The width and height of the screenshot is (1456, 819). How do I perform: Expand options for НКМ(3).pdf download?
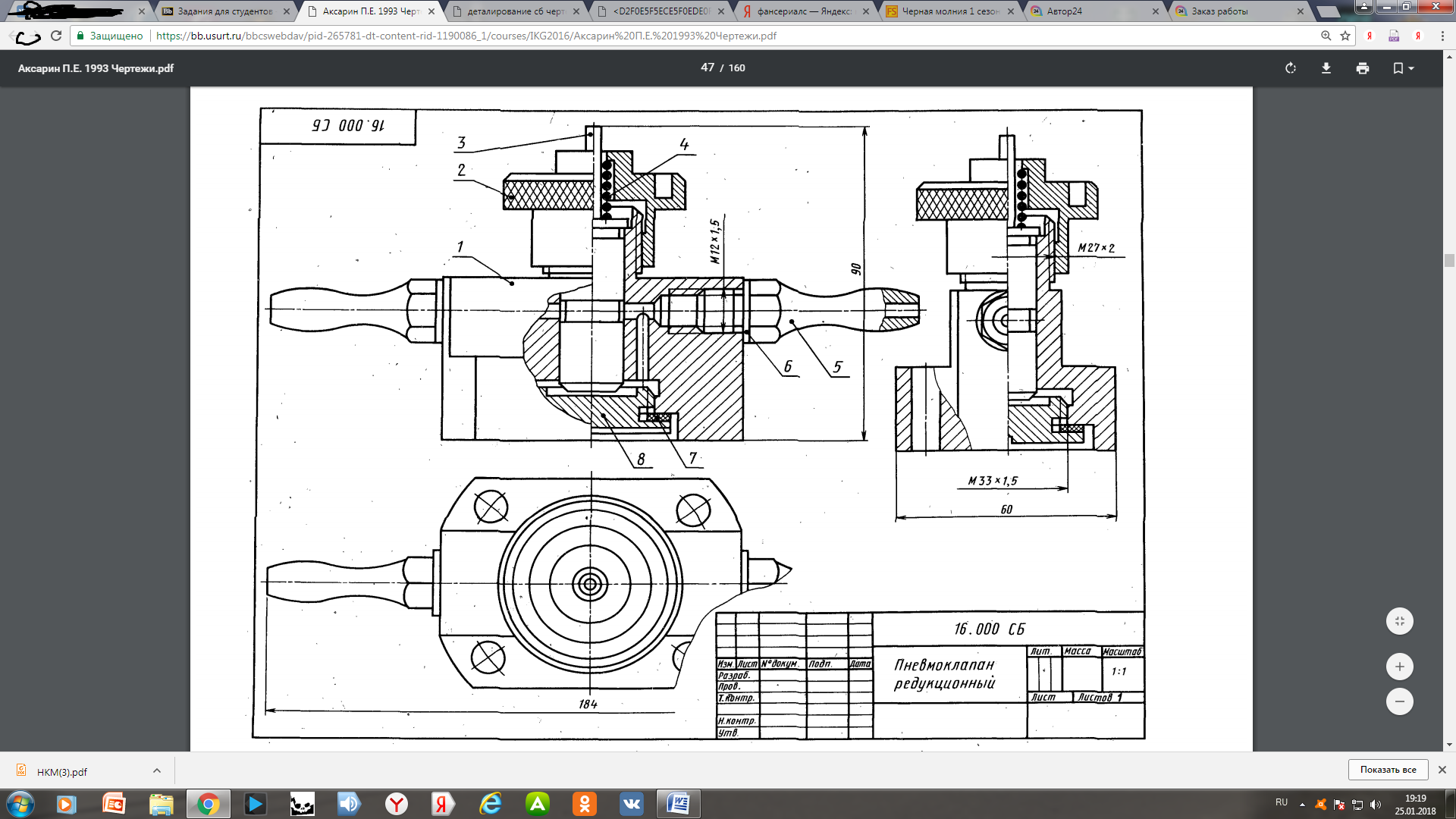(157, 770)
